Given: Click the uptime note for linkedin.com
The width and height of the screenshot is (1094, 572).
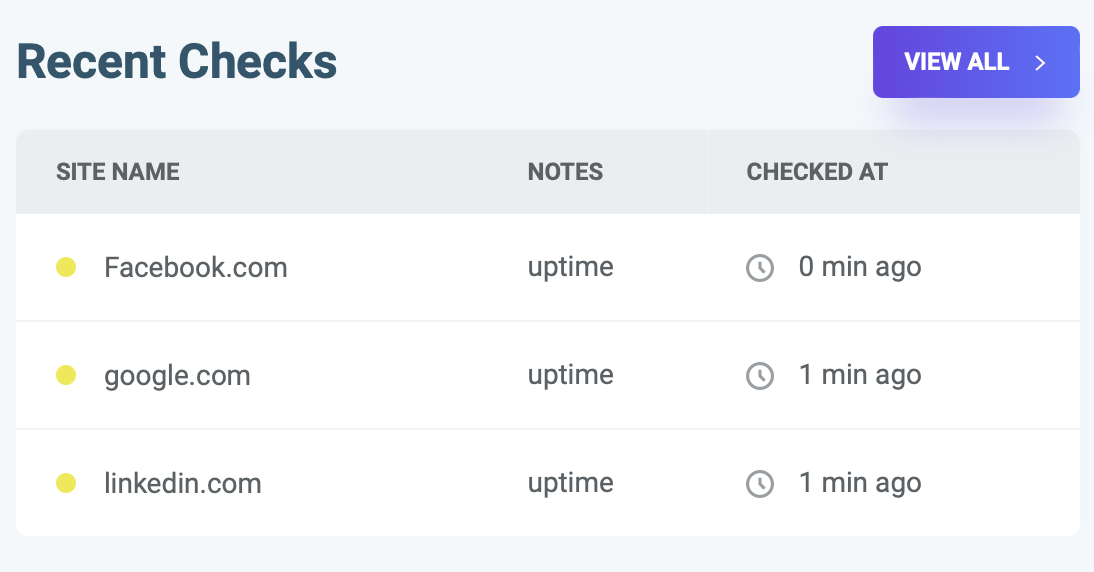Looking at the screenshot, I should click(x=570, y=483).
